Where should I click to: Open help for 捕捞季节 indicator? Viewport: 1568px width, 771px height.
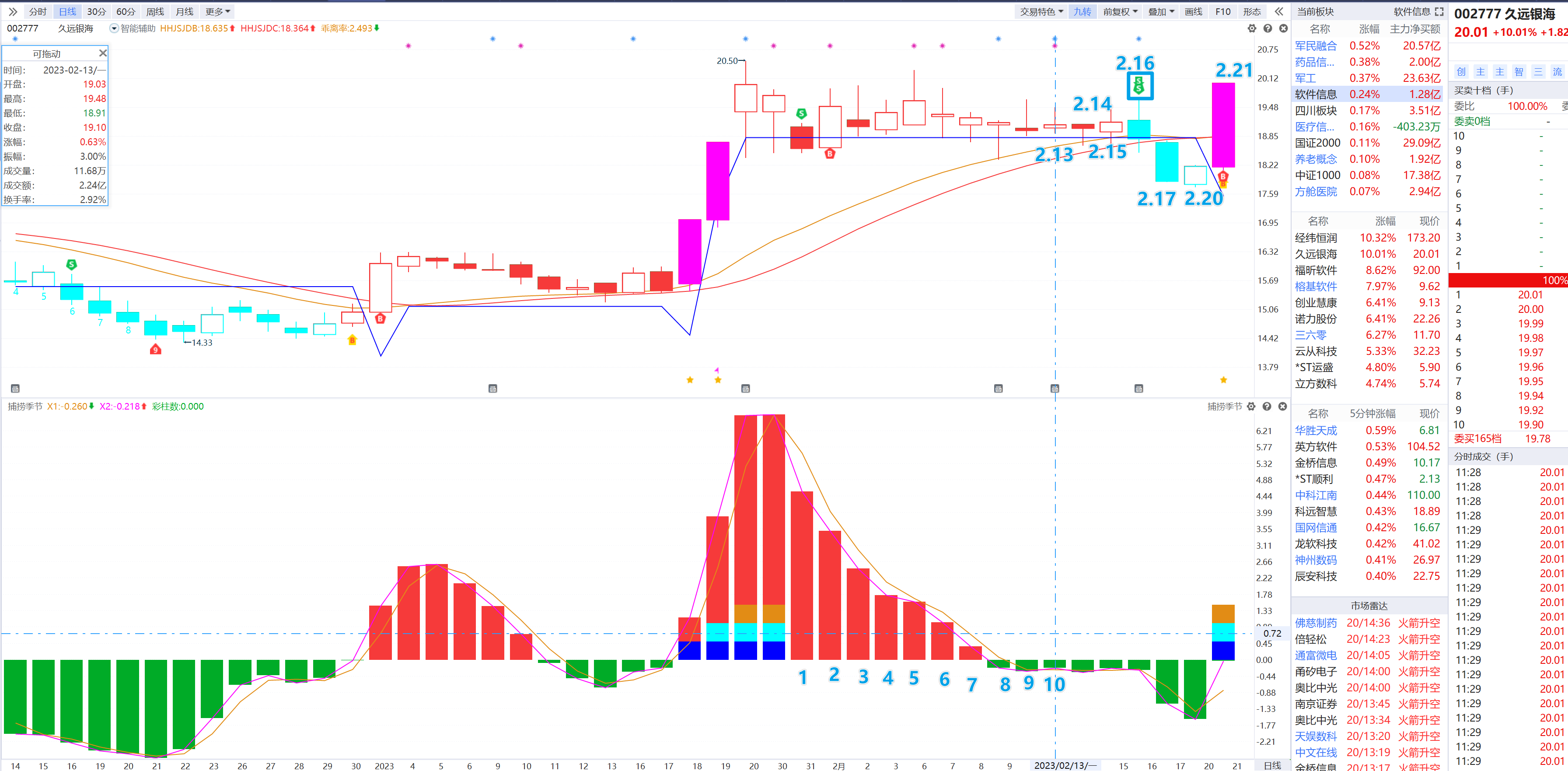click(x=1267, y=406)
